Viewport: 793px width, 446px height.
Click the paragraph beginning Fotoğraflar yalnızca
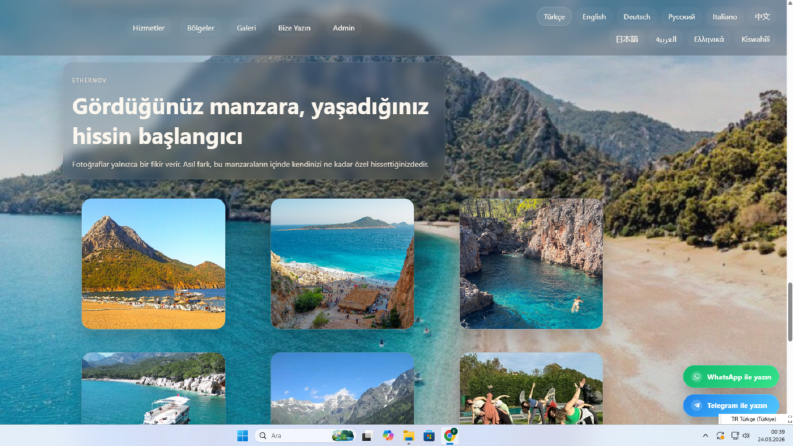coord(250,164)
